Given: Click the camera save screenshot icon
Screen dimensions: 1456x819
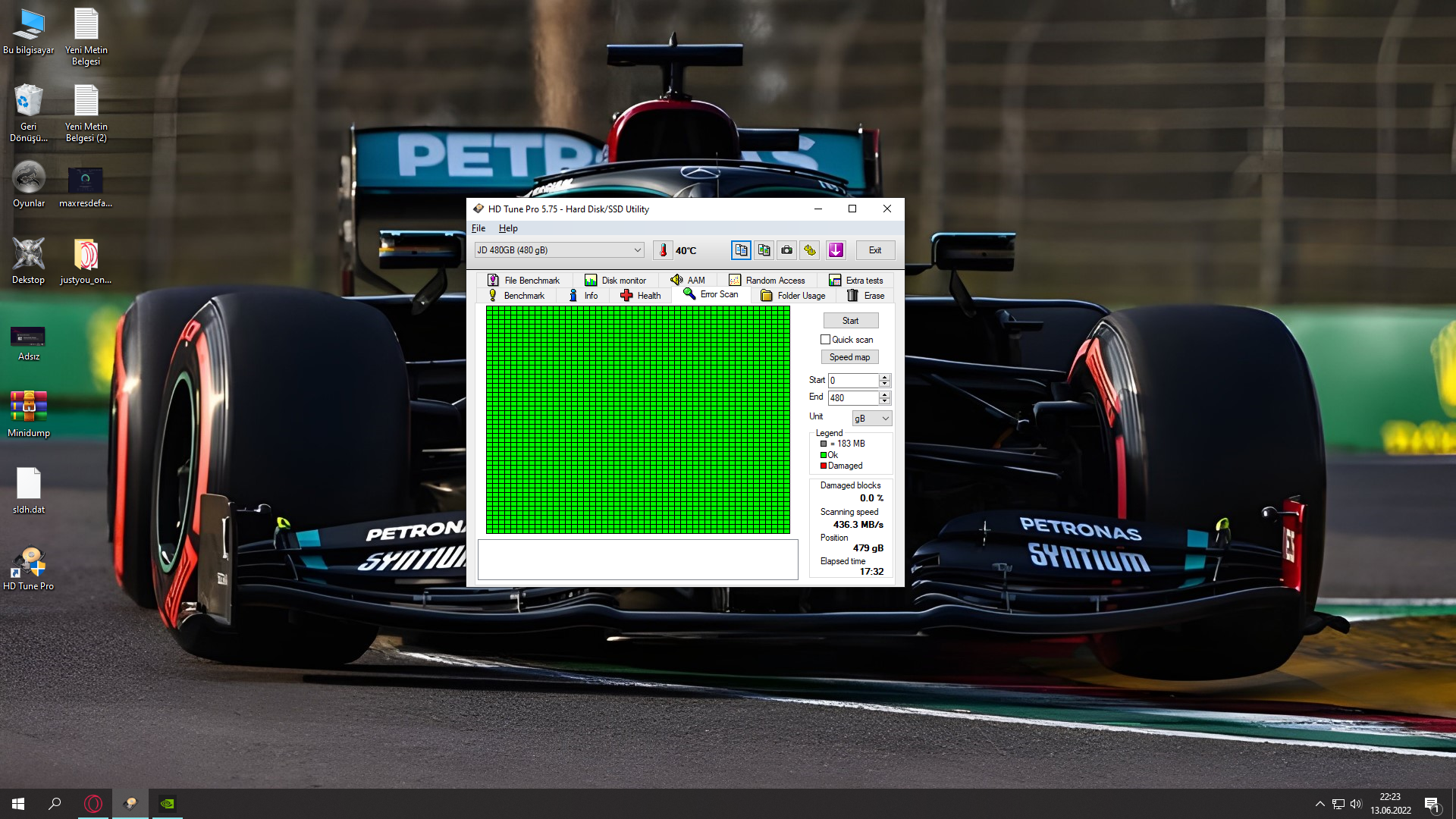Looking at the screenshot, I should (787, 250).
